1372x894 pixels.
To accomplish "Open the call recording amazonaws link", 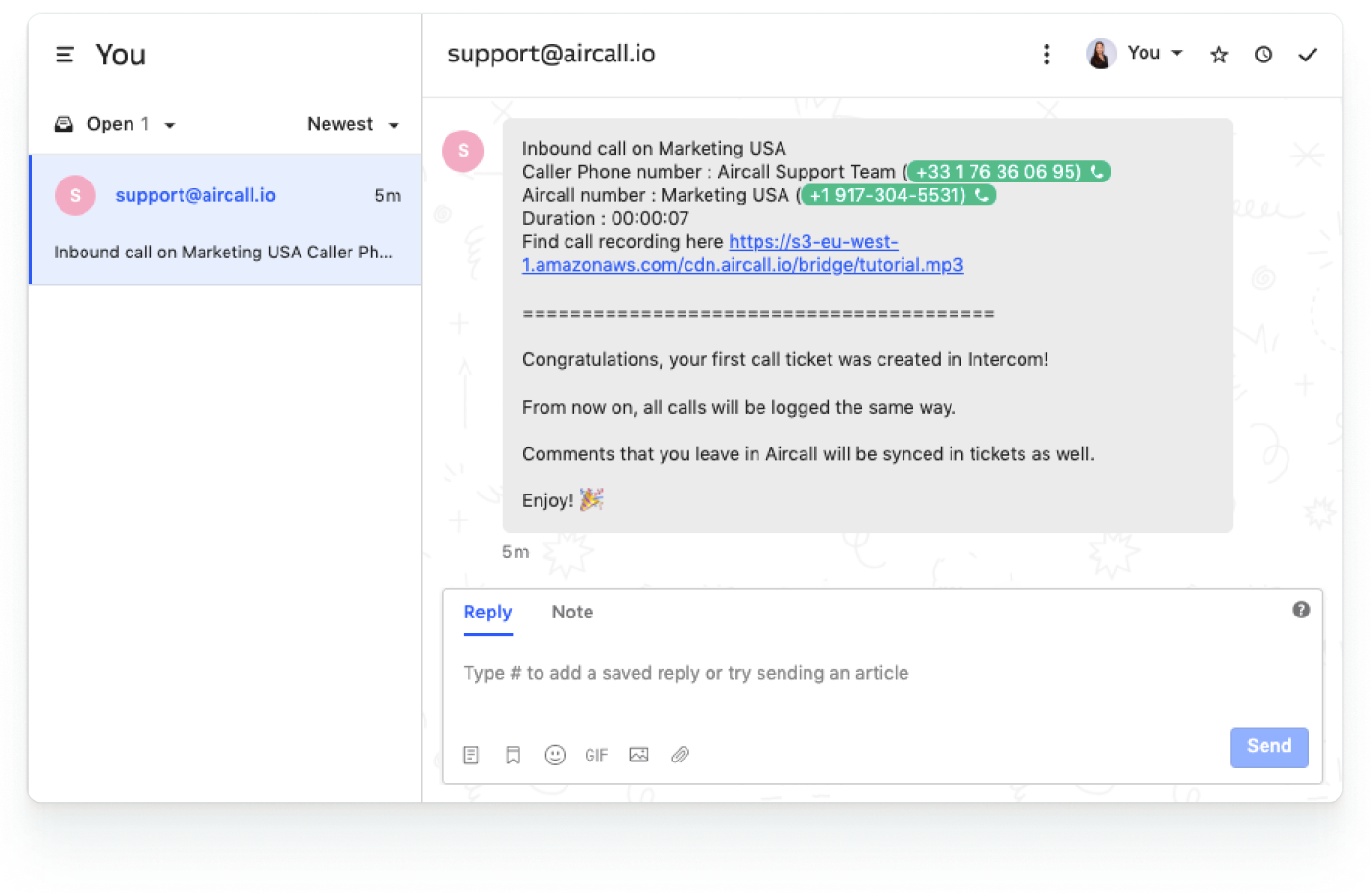I will click(x=742, y=254).
